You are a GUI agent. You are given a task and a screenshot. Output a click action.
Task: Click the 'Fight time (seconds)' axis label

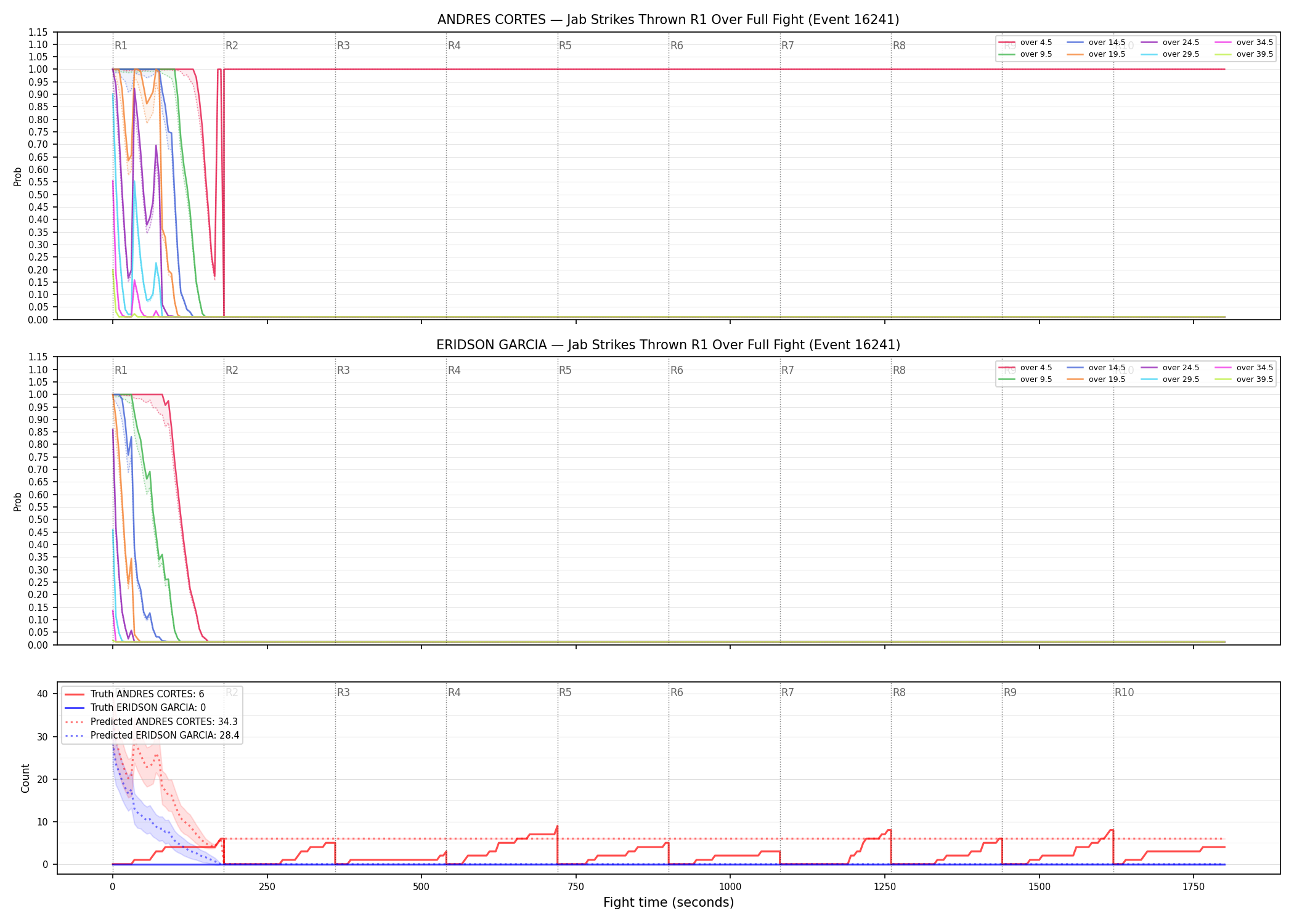click(669, 902)
